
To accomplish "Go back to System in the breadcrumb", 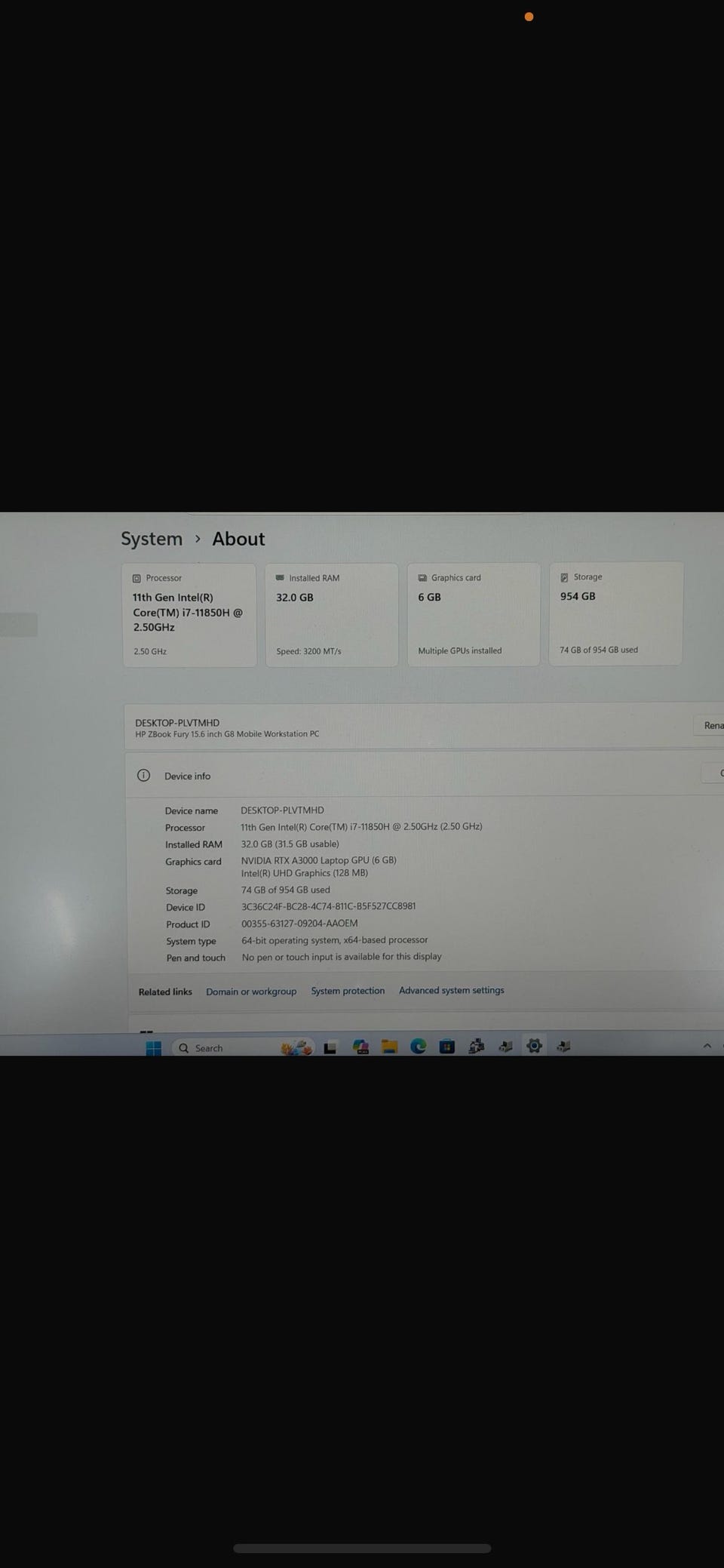I will (x=152, y=539).
